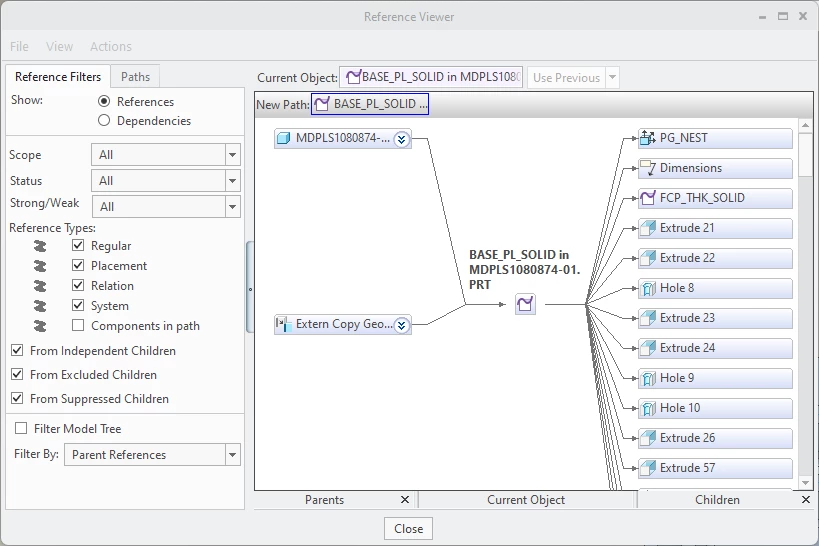The height and width of the screenshot is (546, 819).
Task: Switch to the Reference Filters tab
Action: click(x=58, y=77)
